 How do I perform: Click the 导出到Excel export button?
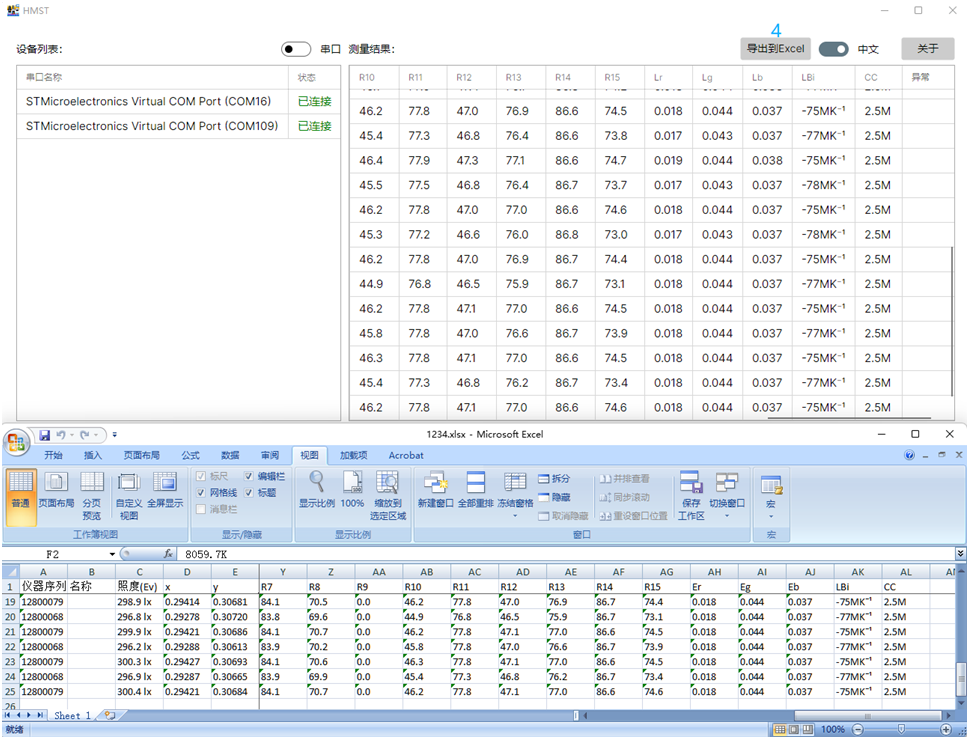[775, 49]
